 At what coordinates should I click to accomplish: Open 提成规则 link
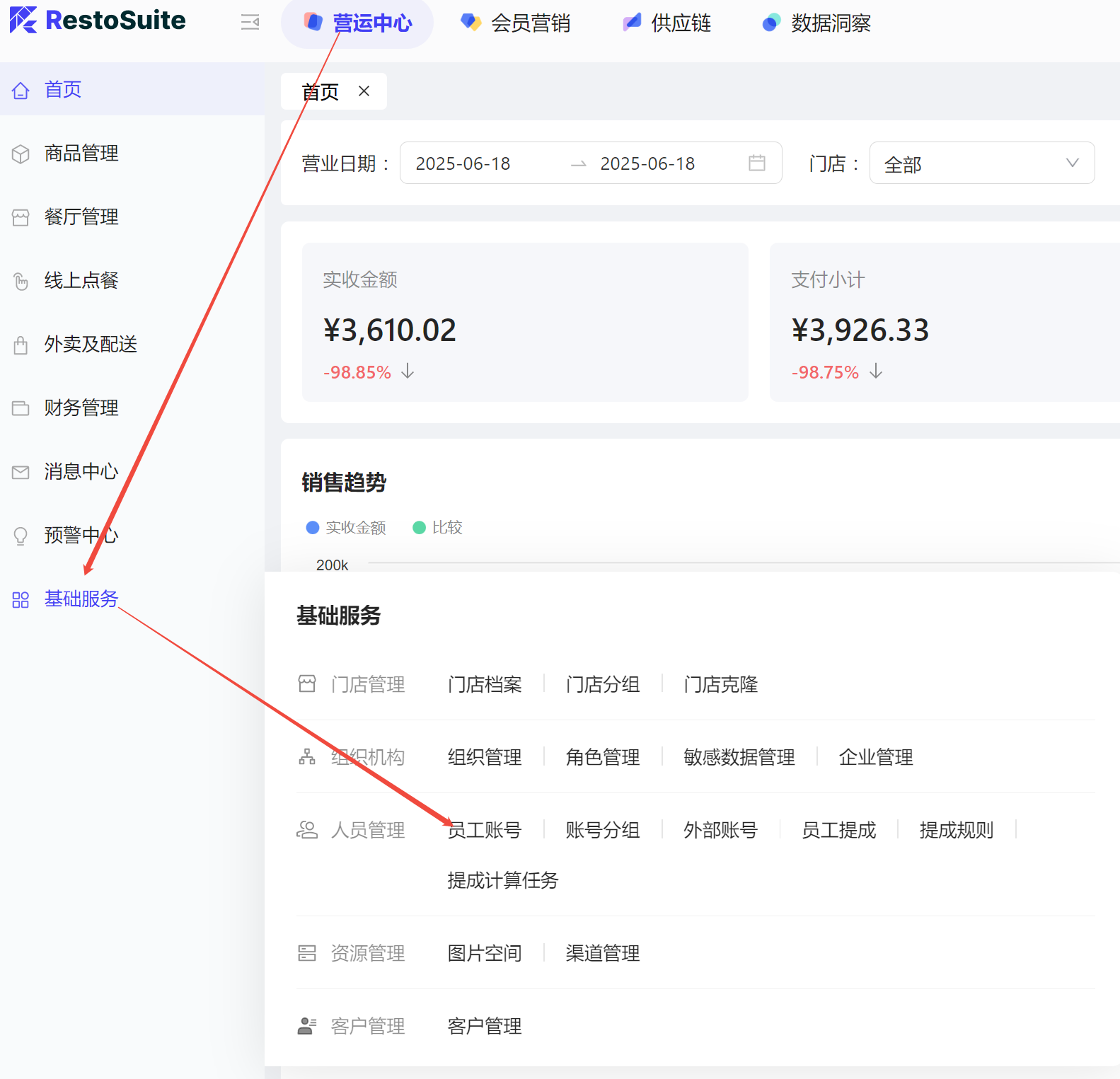(x=957, y=830)
